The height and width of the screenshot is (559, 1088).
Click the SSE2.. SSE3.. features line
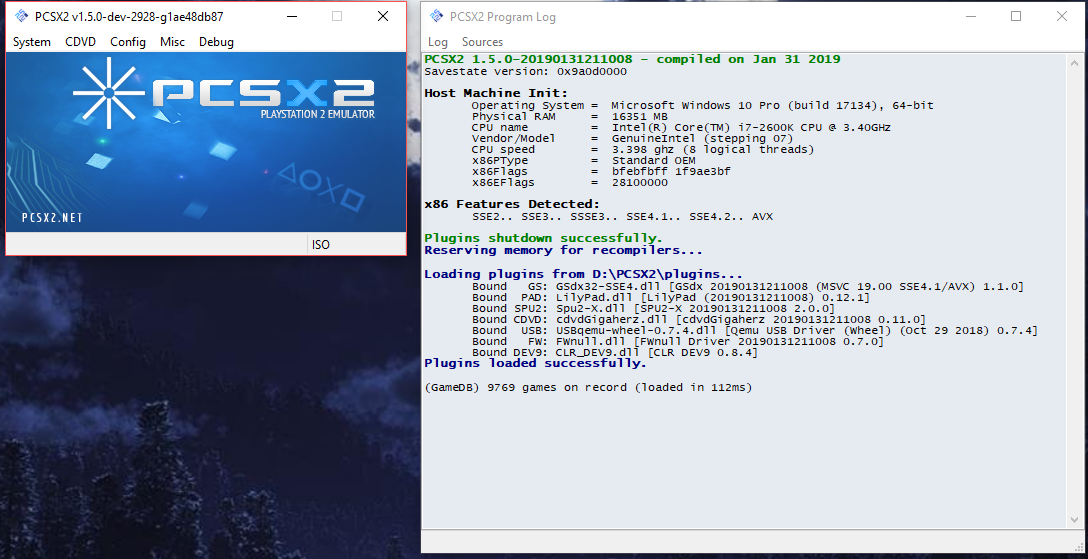[622, 217]
